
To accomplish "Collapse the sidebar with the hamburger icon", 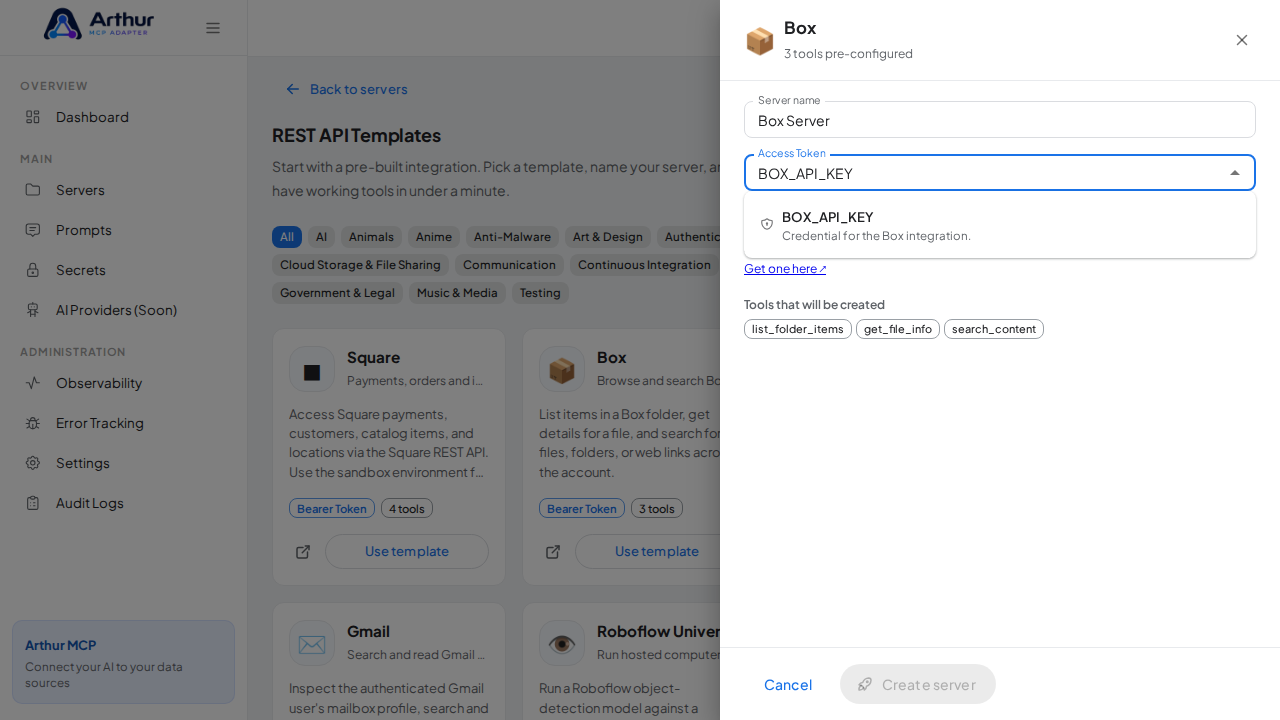I will pos(213,28).
